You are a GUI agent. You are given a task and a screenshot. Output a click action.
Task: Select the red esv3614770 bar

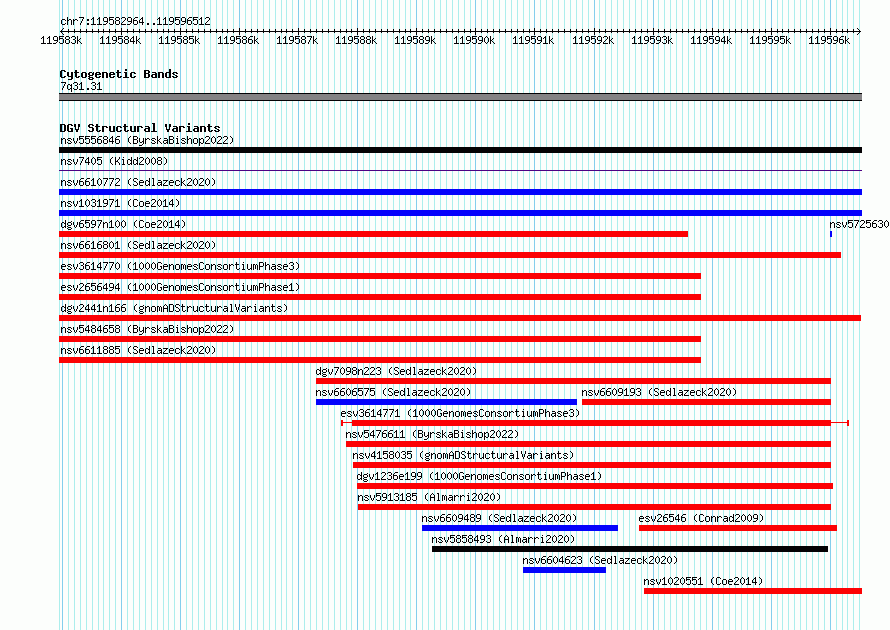point(380,276)
